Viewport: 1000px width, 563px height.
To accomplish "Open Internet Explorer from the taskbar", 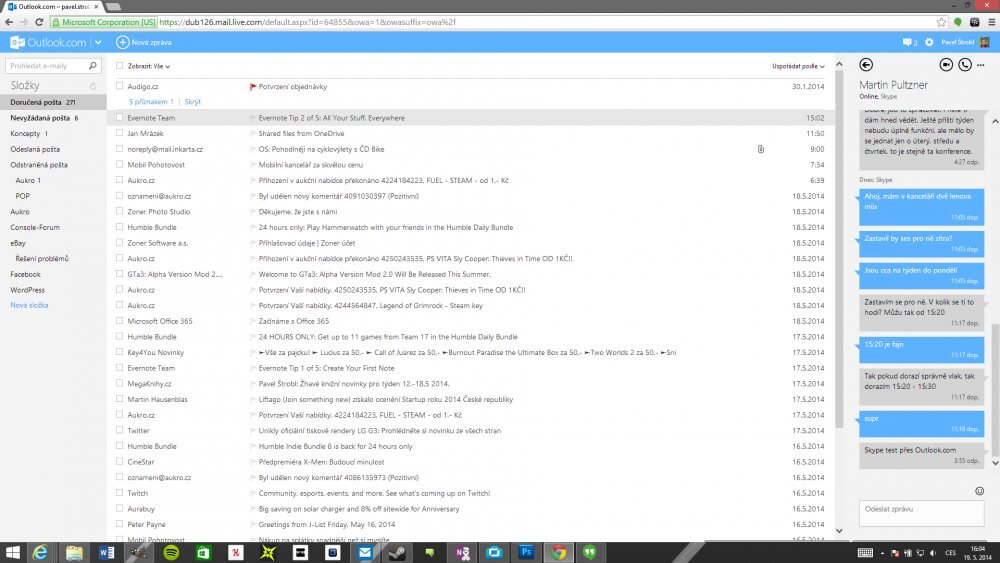I will coord(40,552).
